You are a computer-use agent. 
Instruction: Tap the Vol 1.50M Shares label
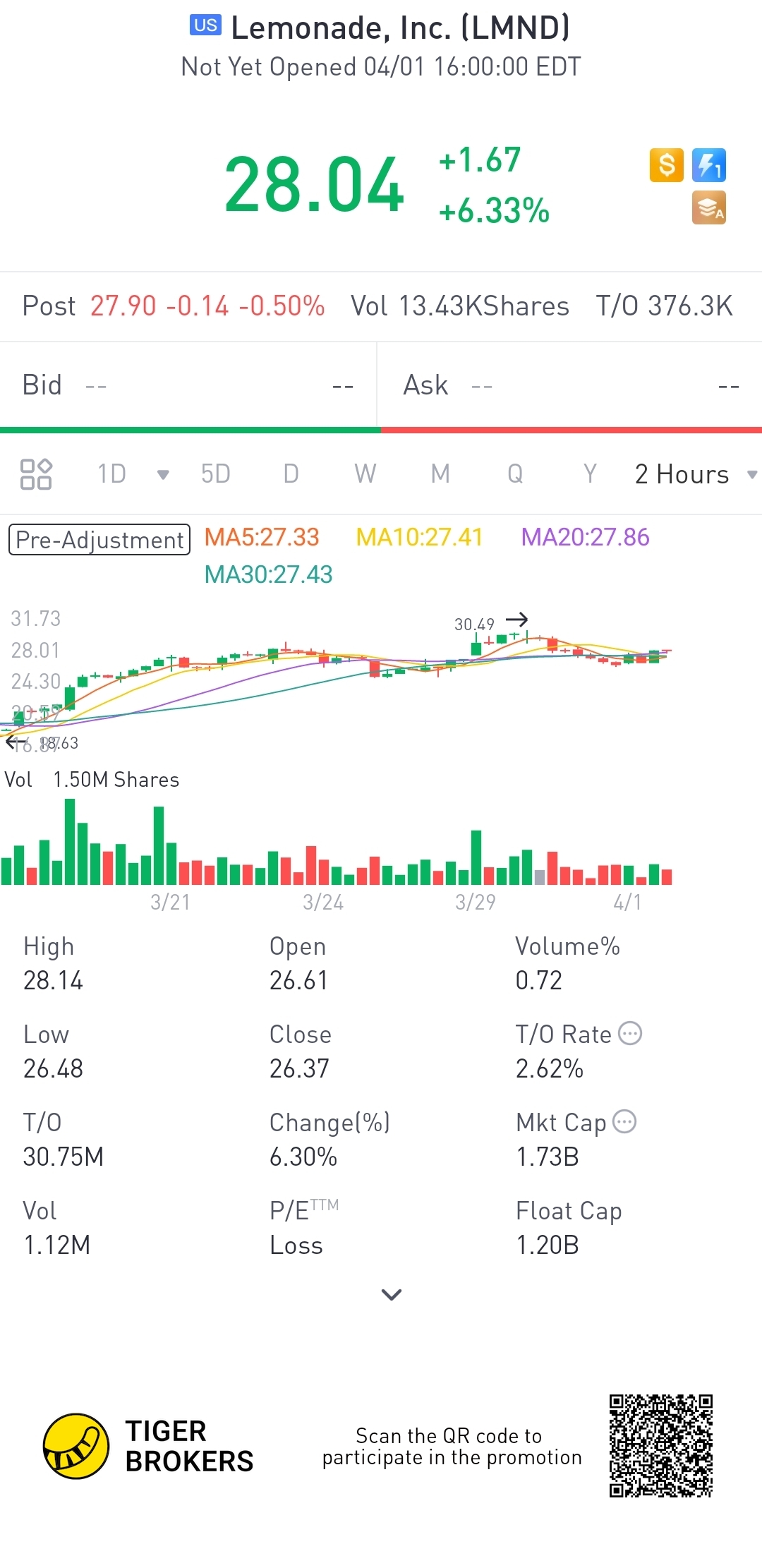click(92, 780)
